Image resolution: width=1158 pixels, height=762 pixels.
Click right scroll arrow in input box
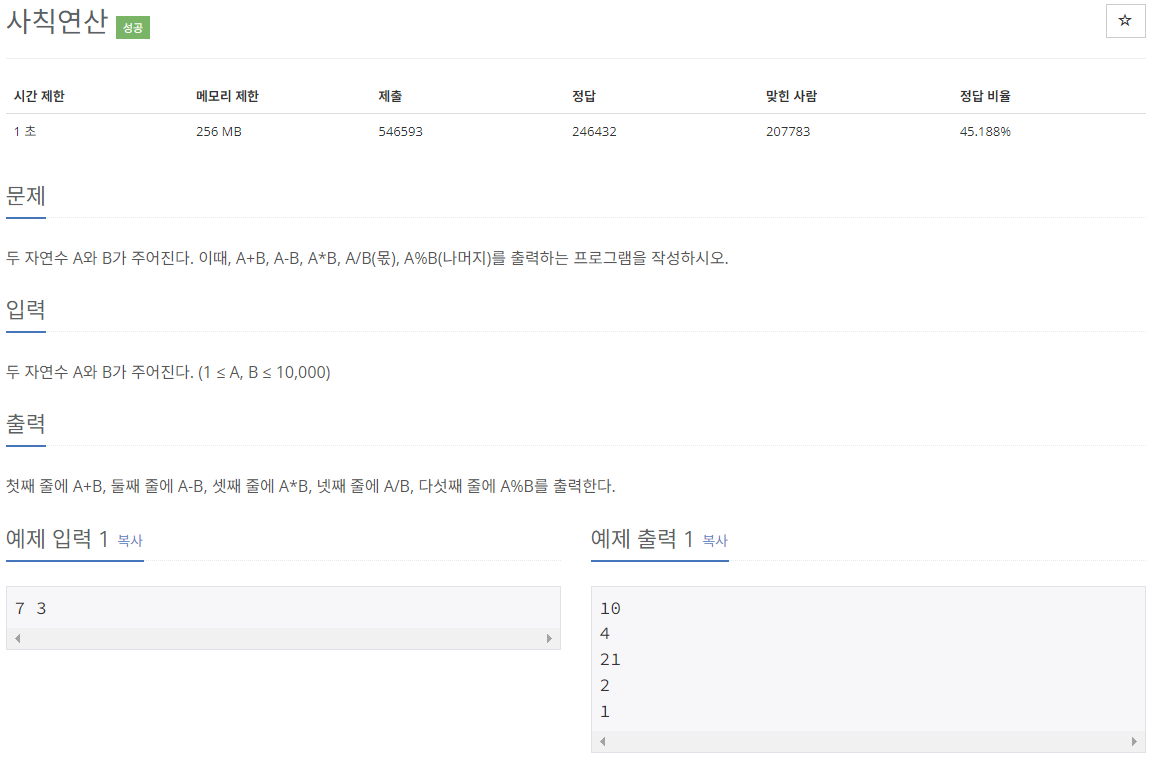549,638
